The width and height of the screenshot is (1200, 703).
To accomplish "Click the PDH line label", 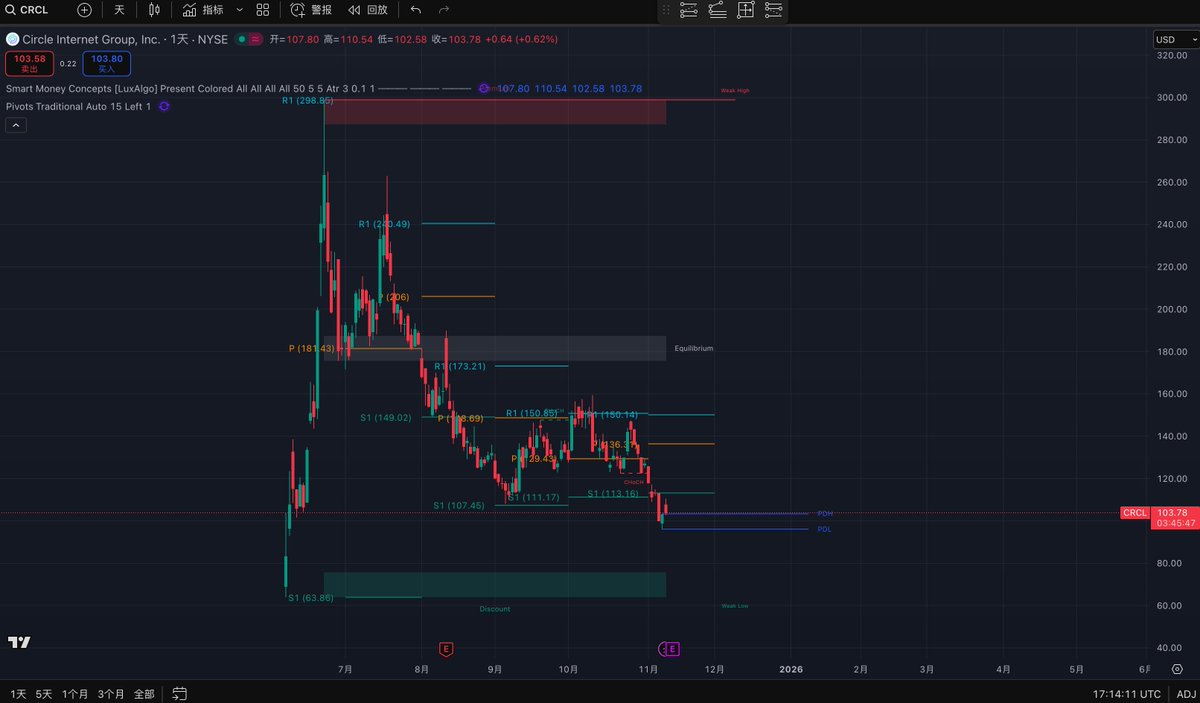I will pyautogui.click(x=825, y=513).
